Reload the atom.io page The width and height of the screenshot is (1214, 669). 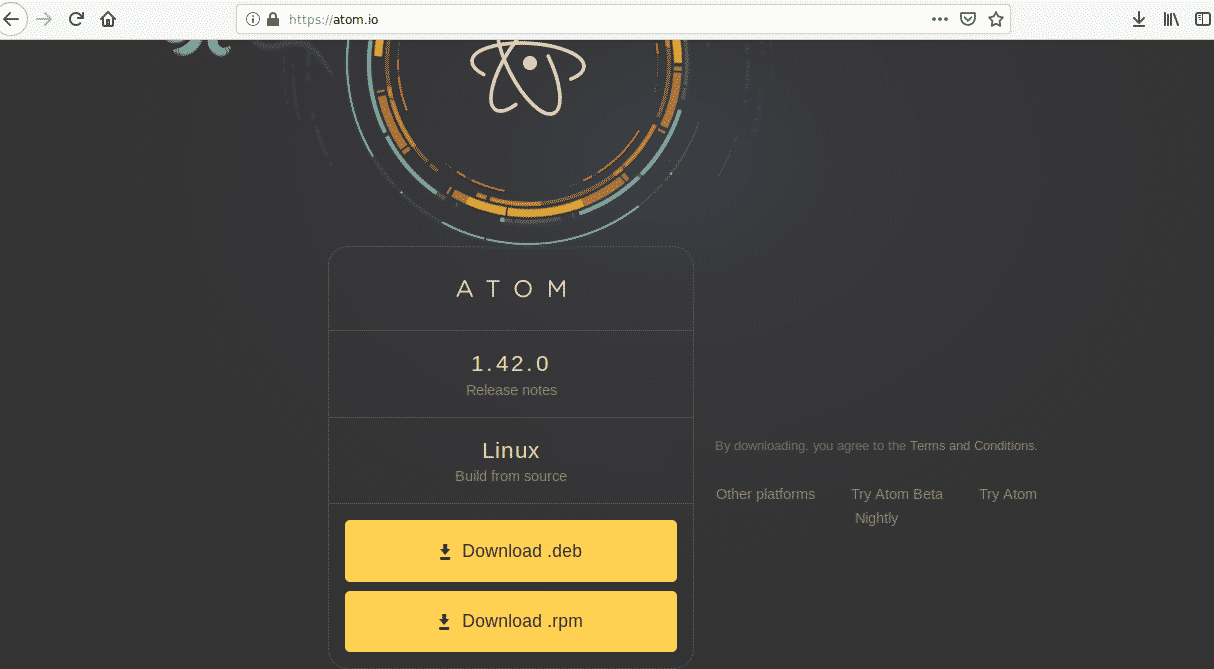click(76, 19)
